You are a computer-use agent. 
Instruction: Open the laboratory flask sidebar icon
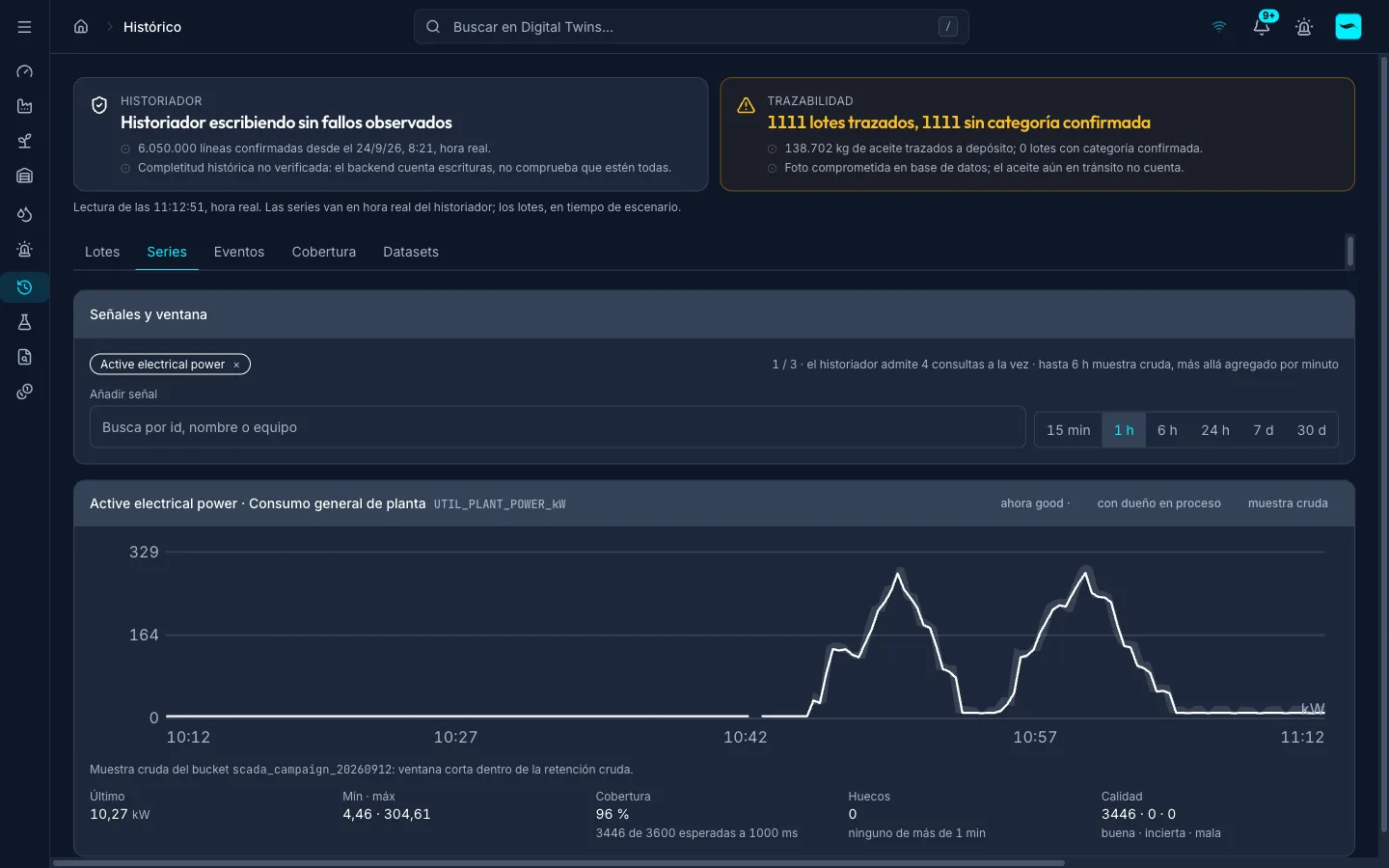[25, 322]
